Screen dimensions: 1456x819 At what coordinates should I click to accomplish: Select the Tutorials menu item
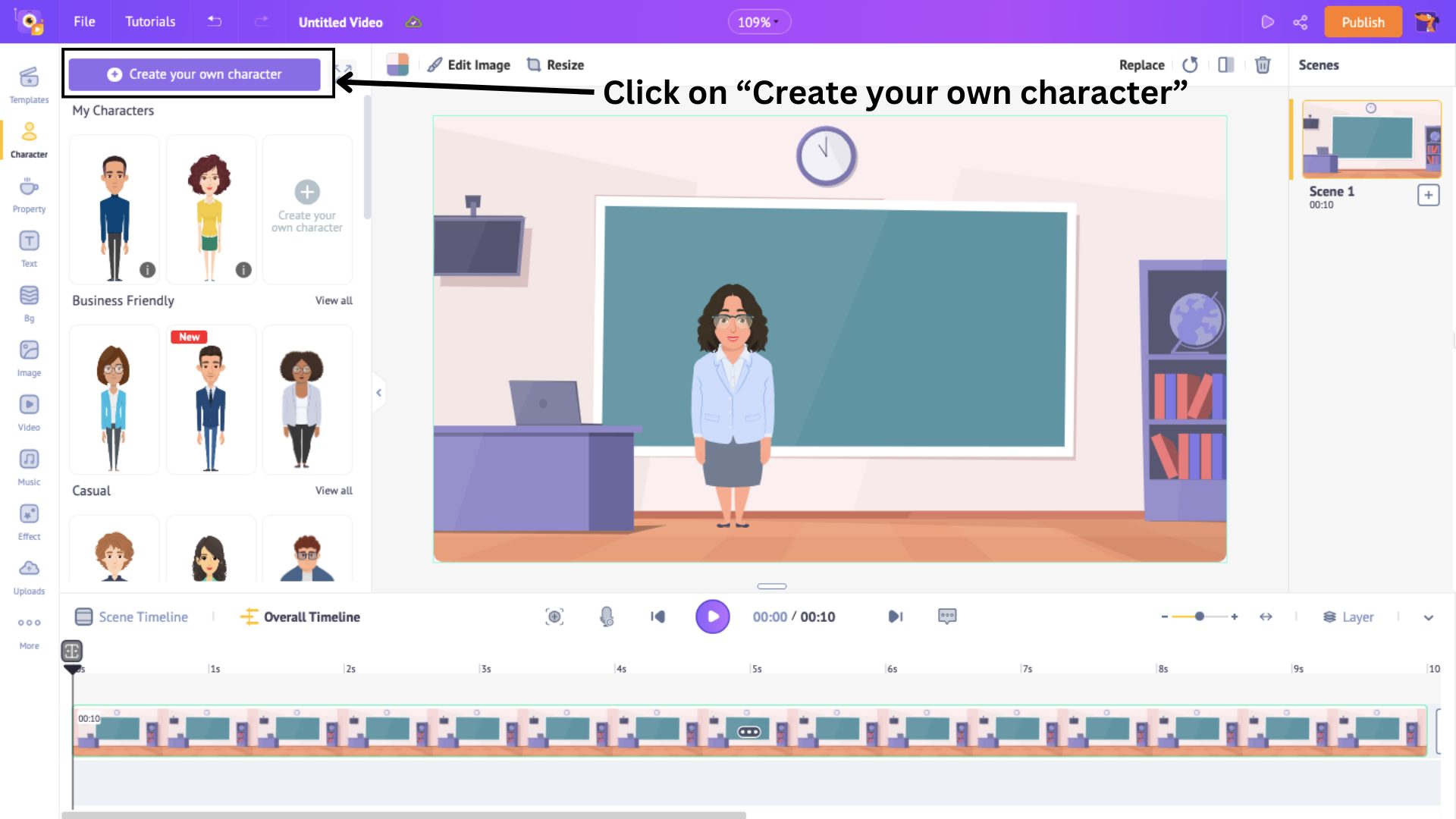coord(150,22)
